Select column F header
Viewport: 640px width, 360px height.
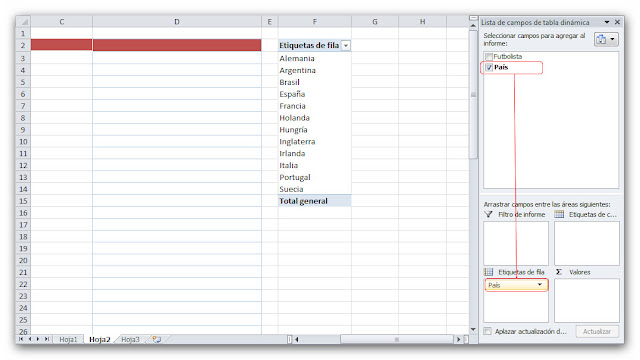[x=315, y=22]
